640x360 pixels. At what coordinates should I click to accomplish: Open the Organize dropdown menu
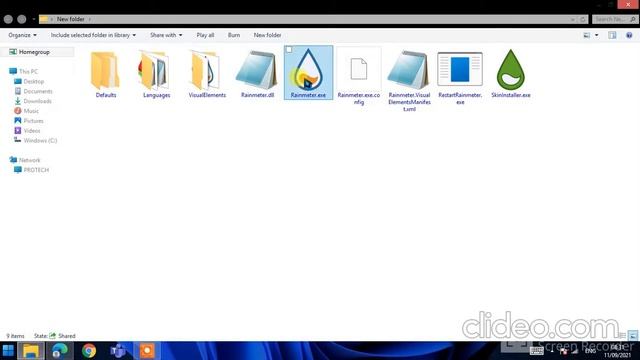pyautogui.click(x=22, y=35)
